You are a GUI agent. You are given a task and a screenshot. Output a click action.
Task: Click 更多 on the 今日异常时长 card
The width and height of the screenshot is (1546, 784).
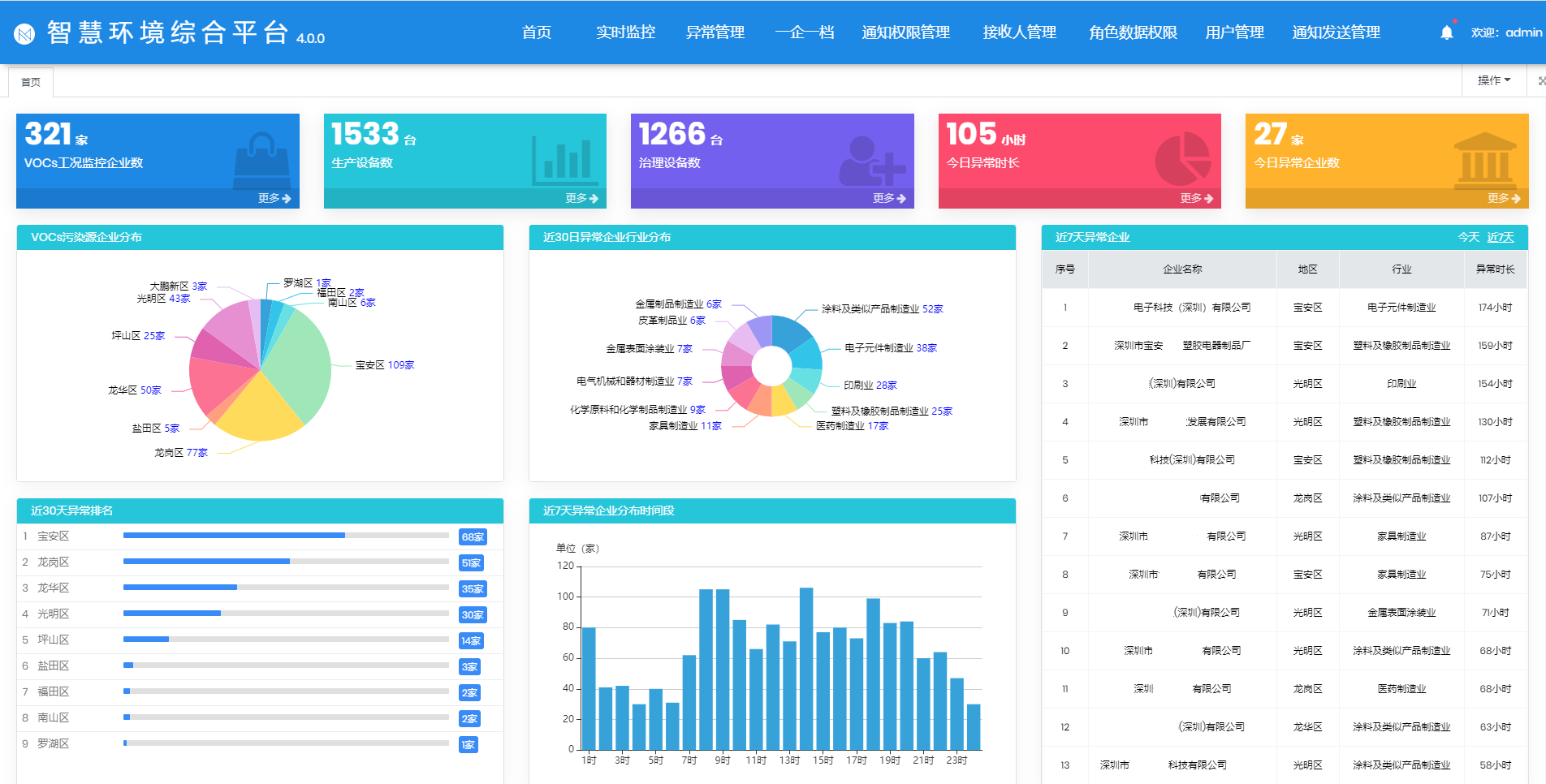point(1196,198)
